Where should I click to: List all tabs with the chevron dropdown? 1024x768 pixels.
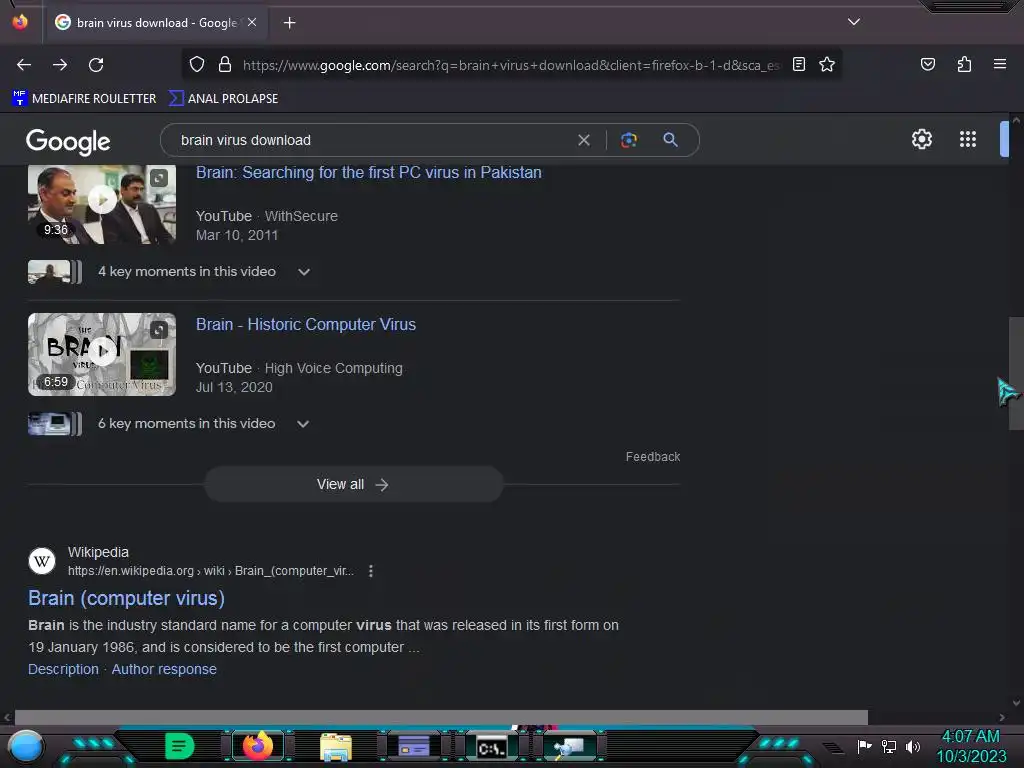click(854, 22)
